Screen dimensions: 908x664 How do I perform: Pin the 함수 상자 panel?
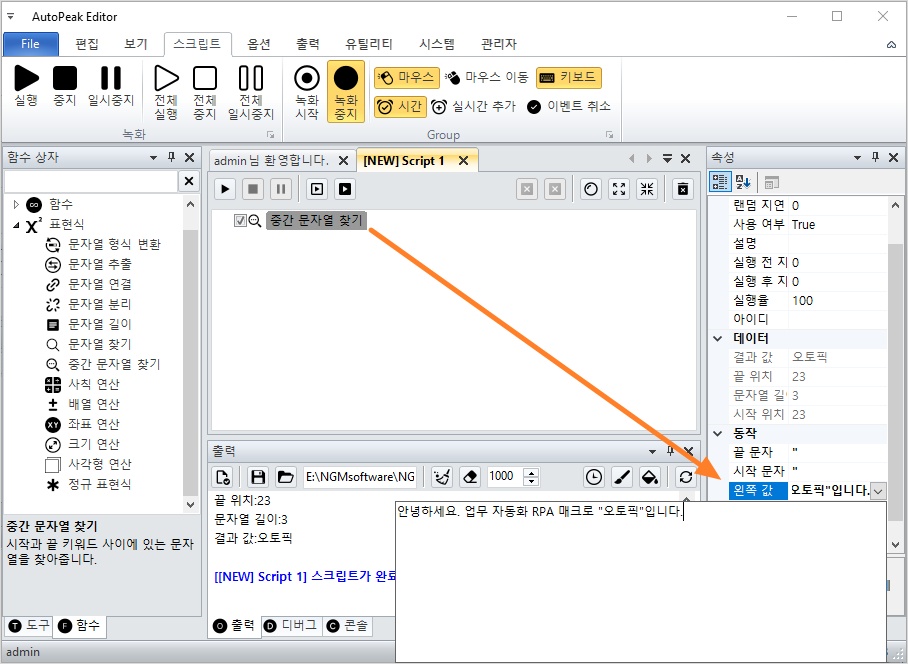171,157
